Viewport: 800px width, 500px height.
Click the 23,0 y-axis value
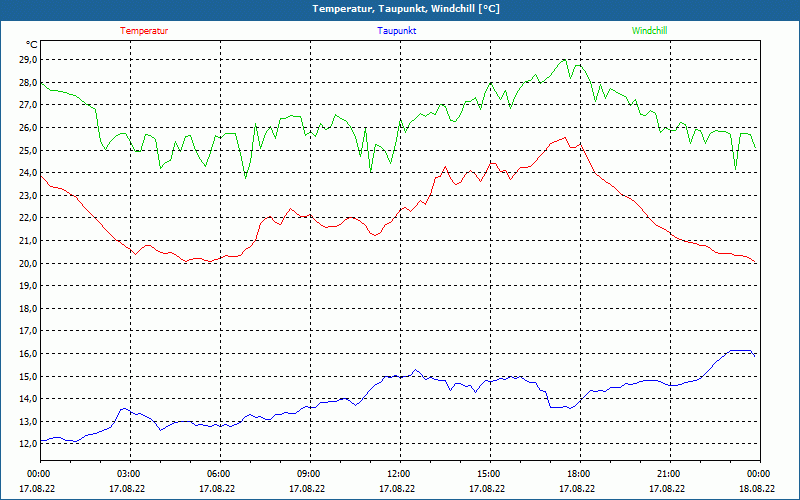tap(29, 195)
